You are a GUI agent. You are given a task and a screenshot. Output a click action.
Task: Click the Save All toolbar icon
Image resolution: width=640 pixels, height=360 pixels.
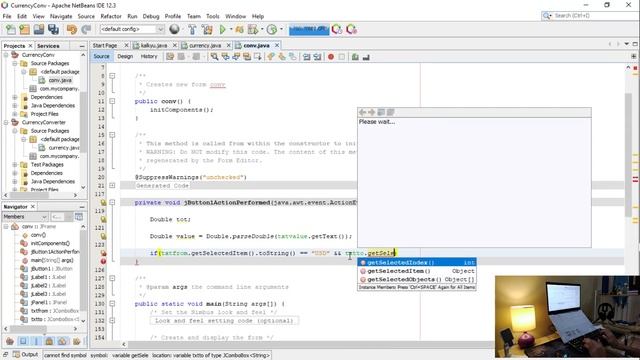pyautogui.click(x=53, y=29)
